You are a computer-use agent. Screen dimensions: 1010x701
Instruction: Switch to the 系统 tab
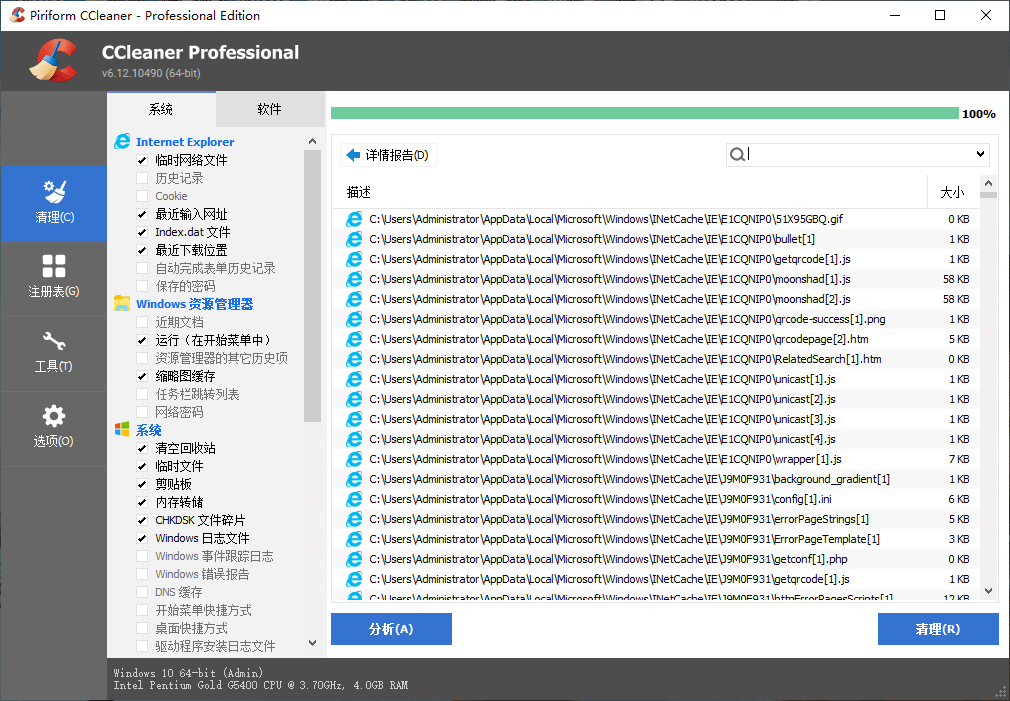pos(161,109)
